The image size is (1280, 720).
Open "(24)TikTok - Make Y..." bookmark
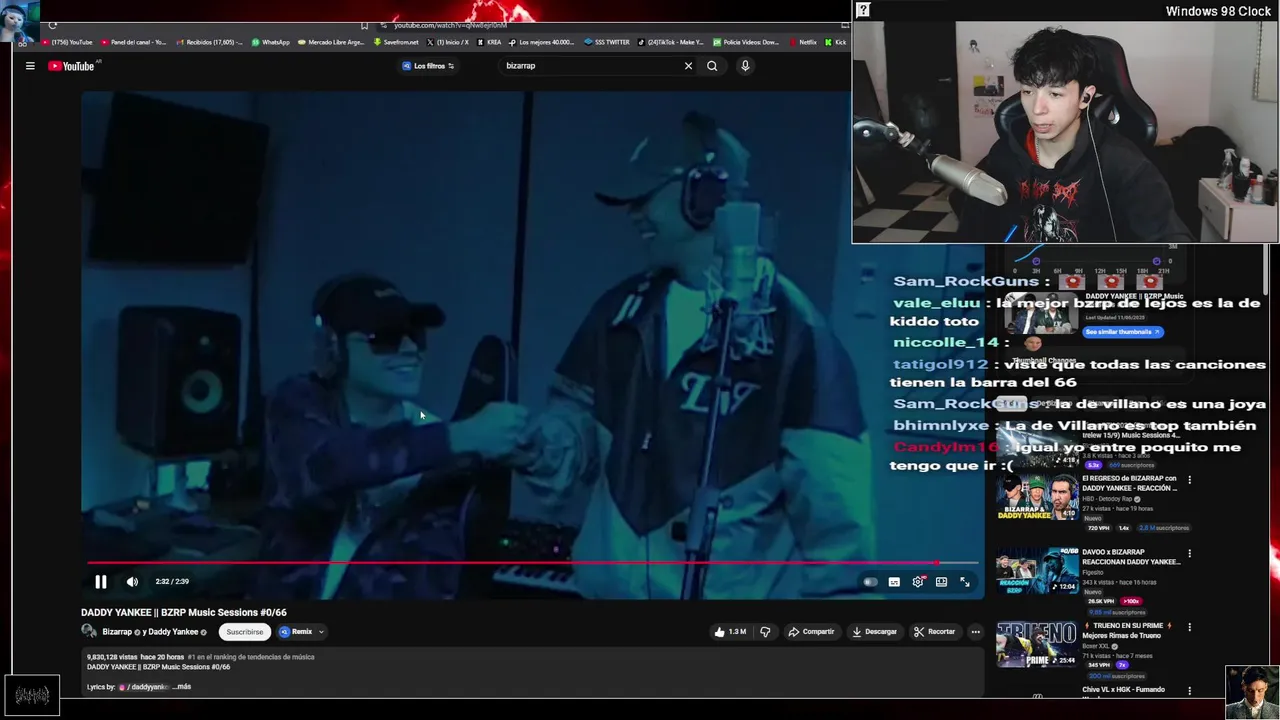[671, 42]
